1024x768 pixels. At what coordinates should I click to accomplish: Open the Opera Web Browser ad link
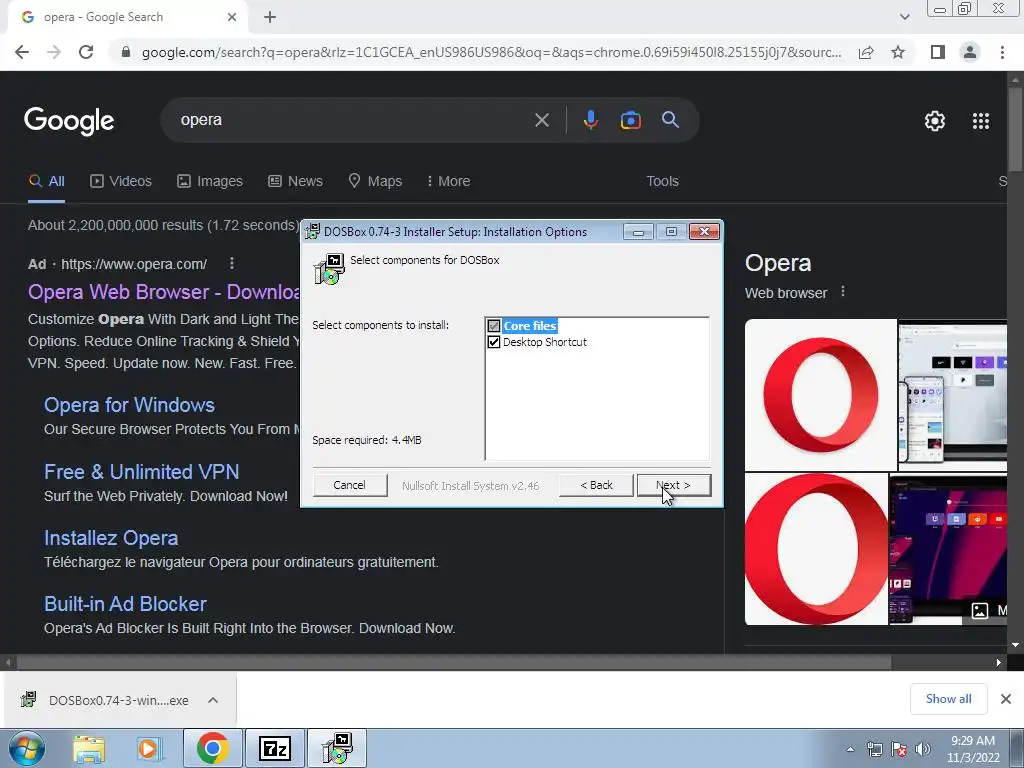(163, 292)
